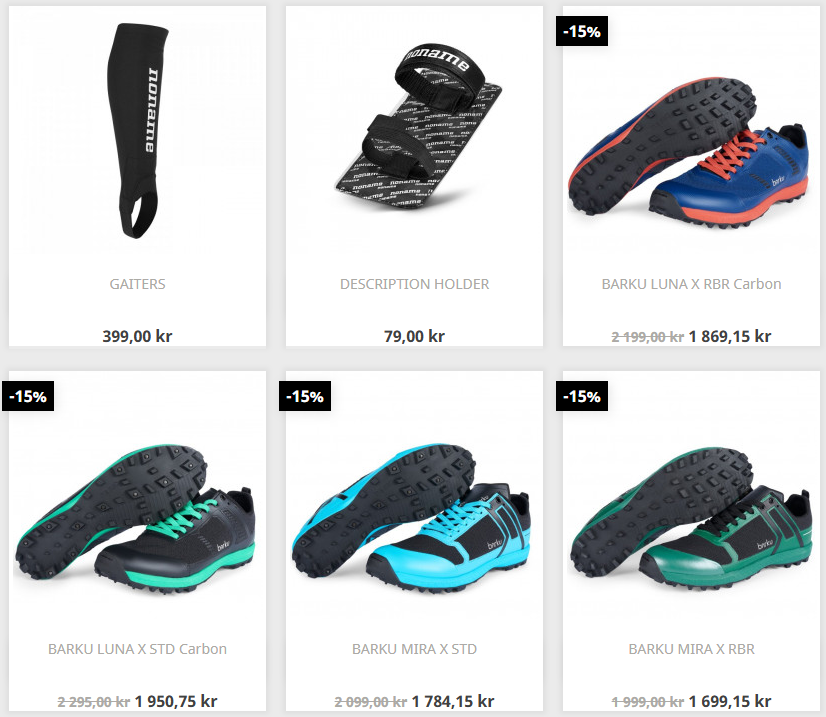Open the dark green Mira RBR shoe image

[x=689, y=519]
